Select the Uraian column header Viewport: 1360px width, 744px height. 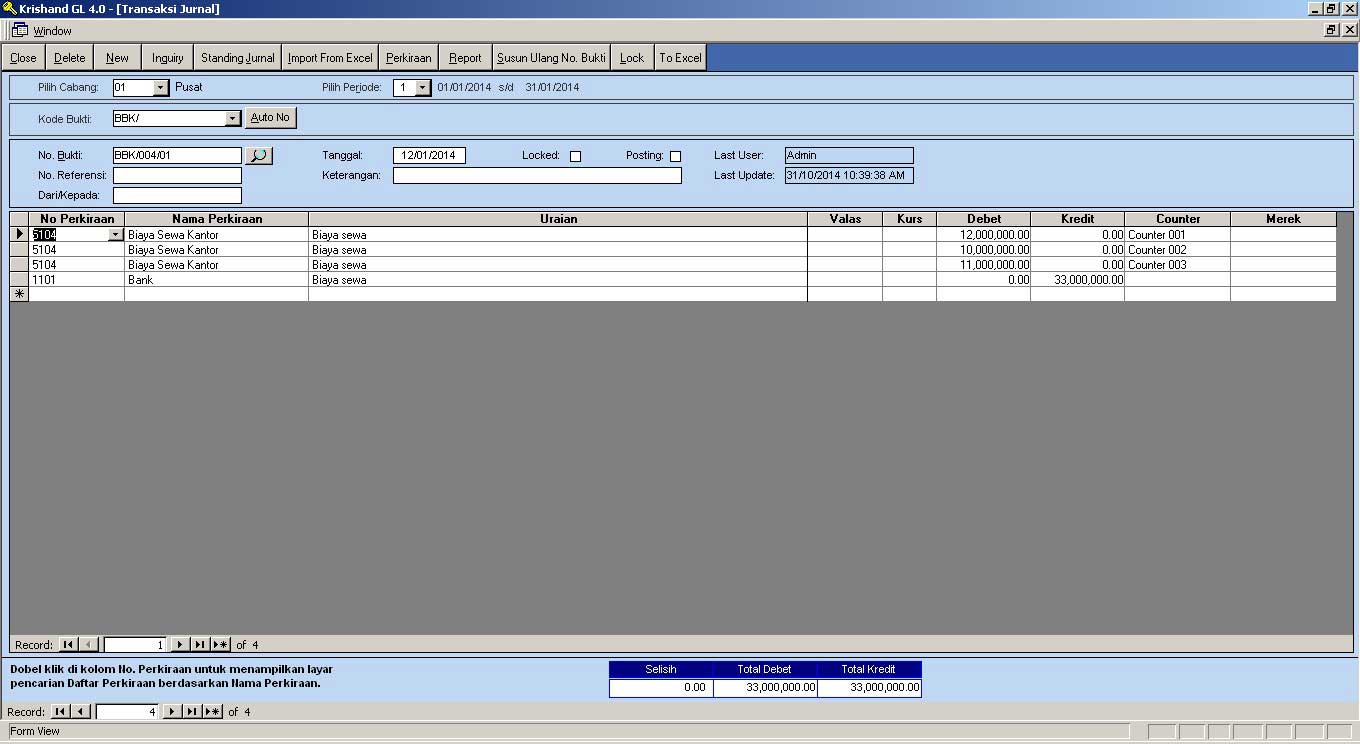point(558,219)
